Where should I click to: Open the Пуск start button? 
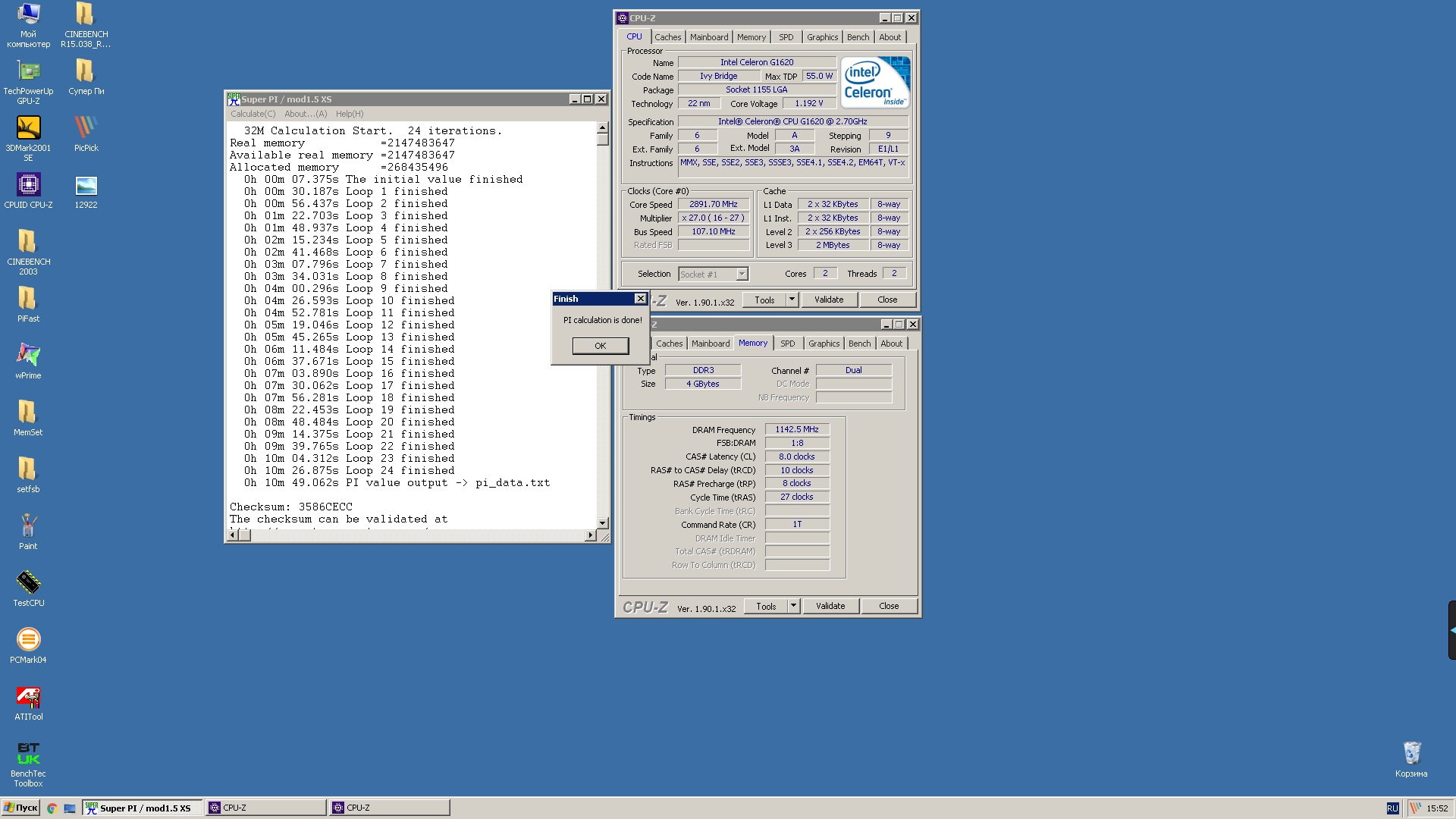20,808
